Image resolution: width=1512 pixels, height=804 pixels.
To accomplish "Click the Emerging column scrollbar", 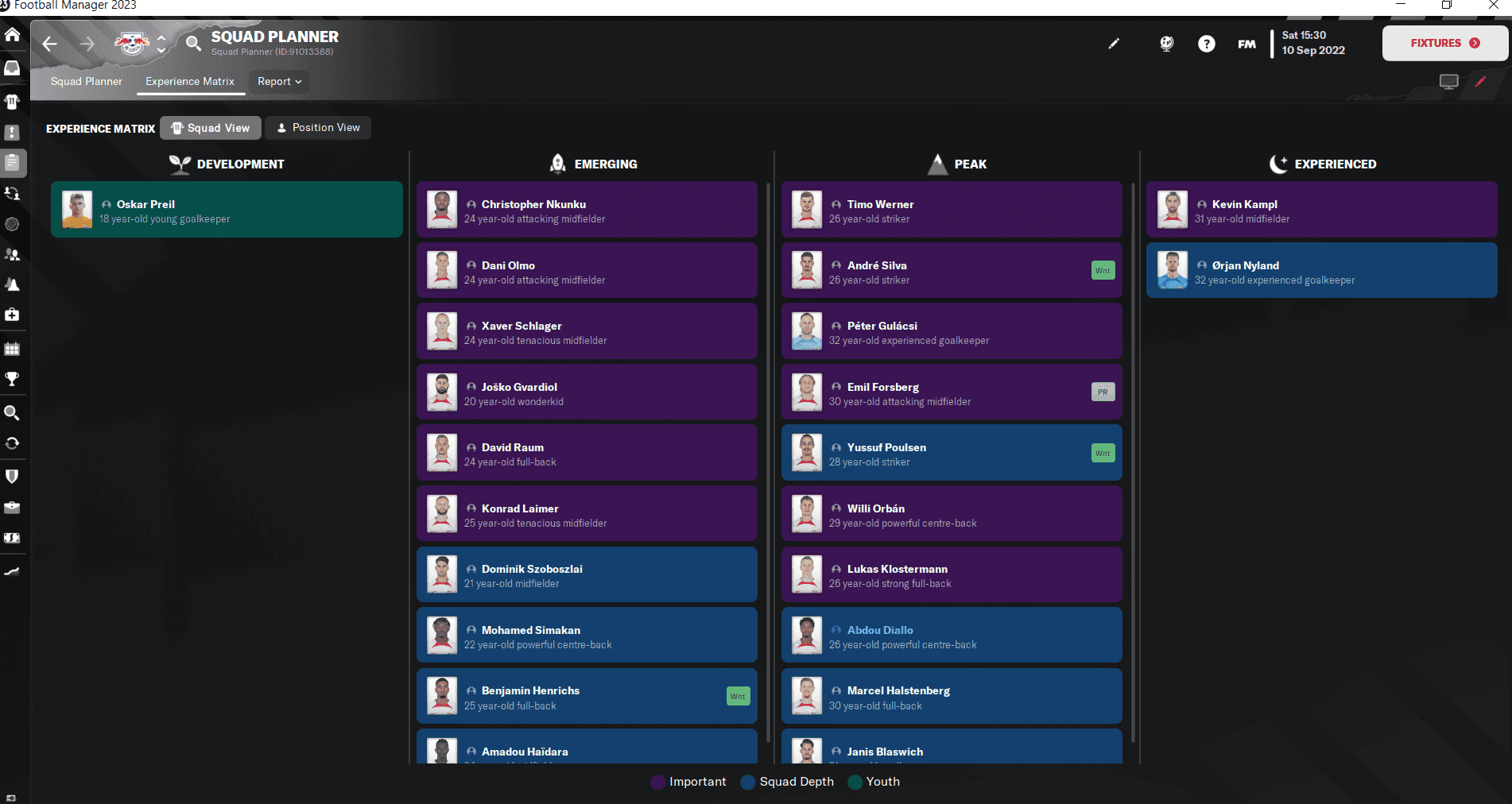I will pyautogui.click(x=768, y=461).
